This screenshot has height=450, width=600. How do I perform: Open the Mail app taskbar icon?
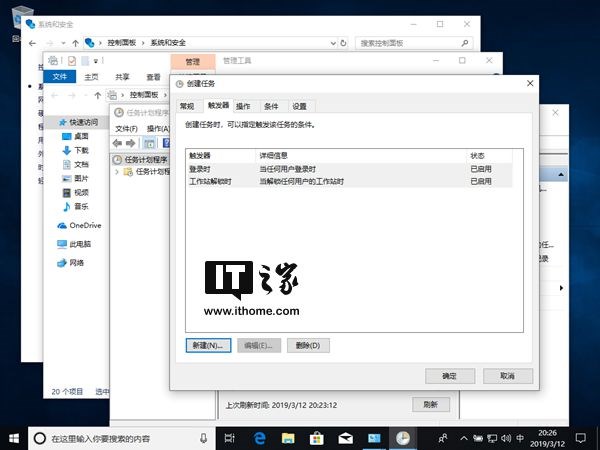pos(345,438)
